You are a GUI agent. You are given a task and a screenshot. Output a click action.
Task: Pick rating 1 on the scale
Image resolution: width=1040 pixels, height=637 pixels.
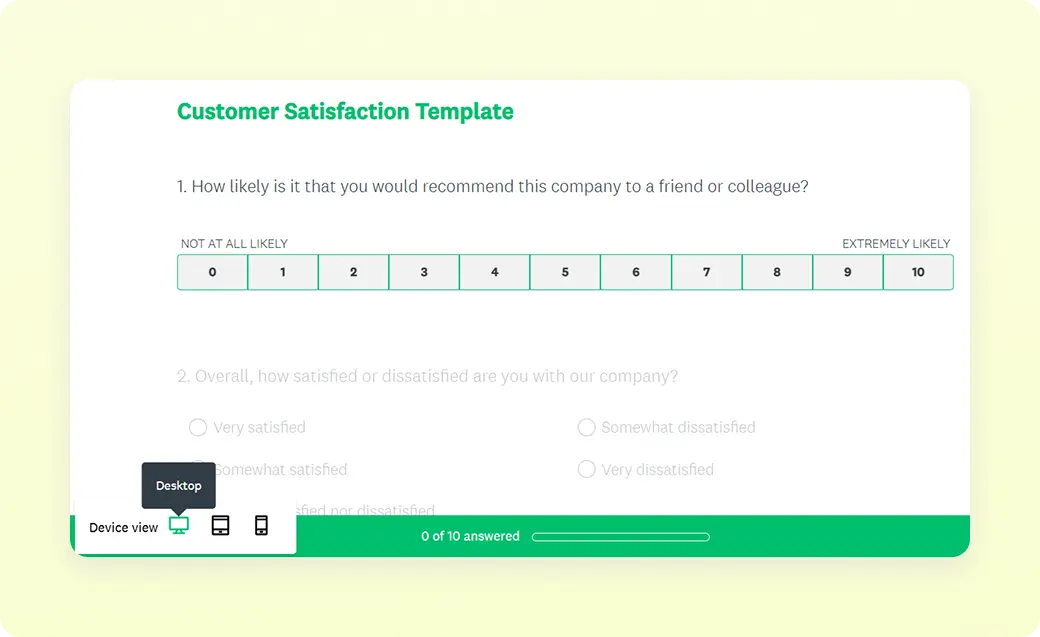point(283,272)
